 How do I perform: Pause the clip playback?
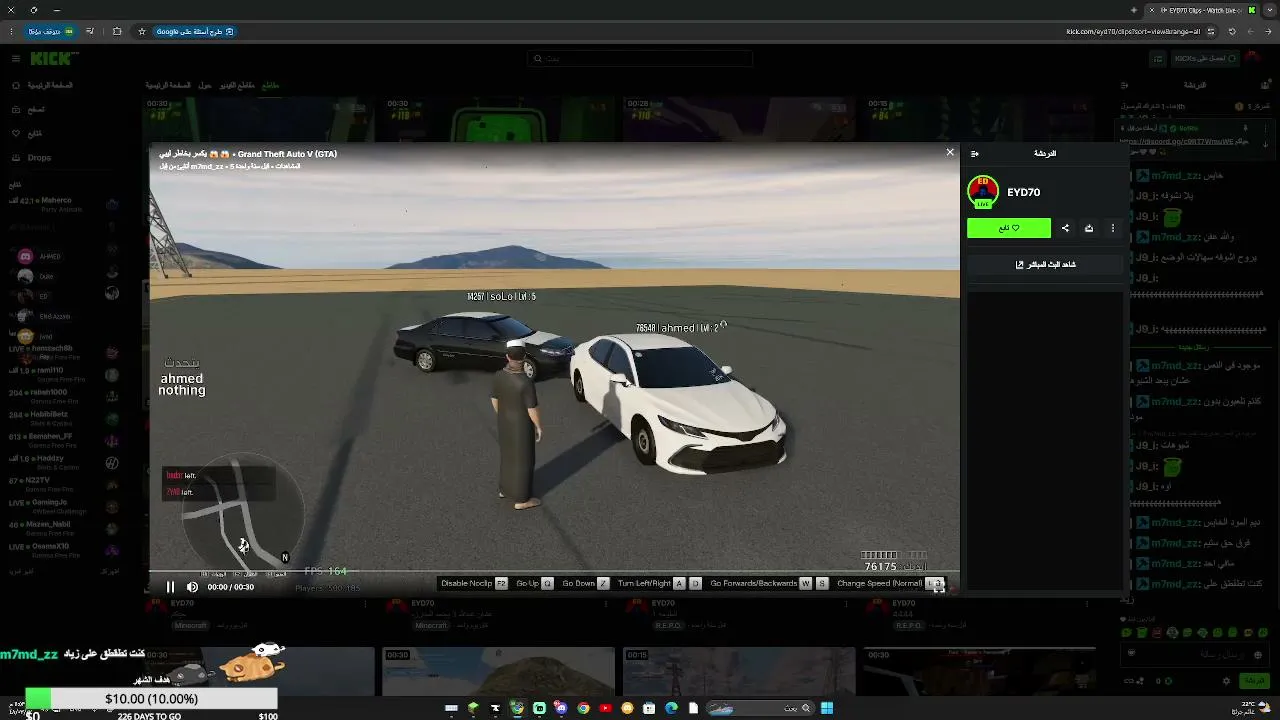click(x=170, y=587)
